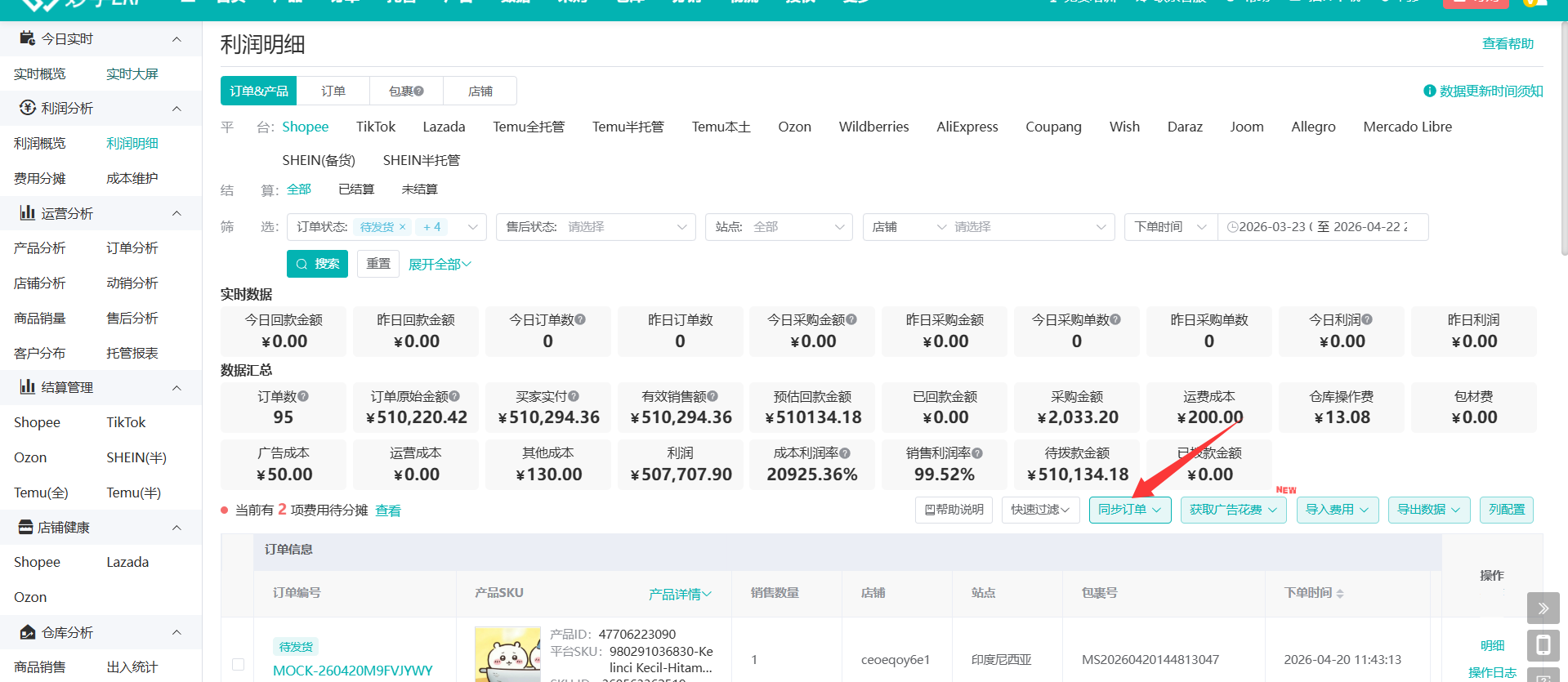1568x682 pixels.
Task: Click the 仓库分析 warehouse icon
Action: click(x=28, y=632)
